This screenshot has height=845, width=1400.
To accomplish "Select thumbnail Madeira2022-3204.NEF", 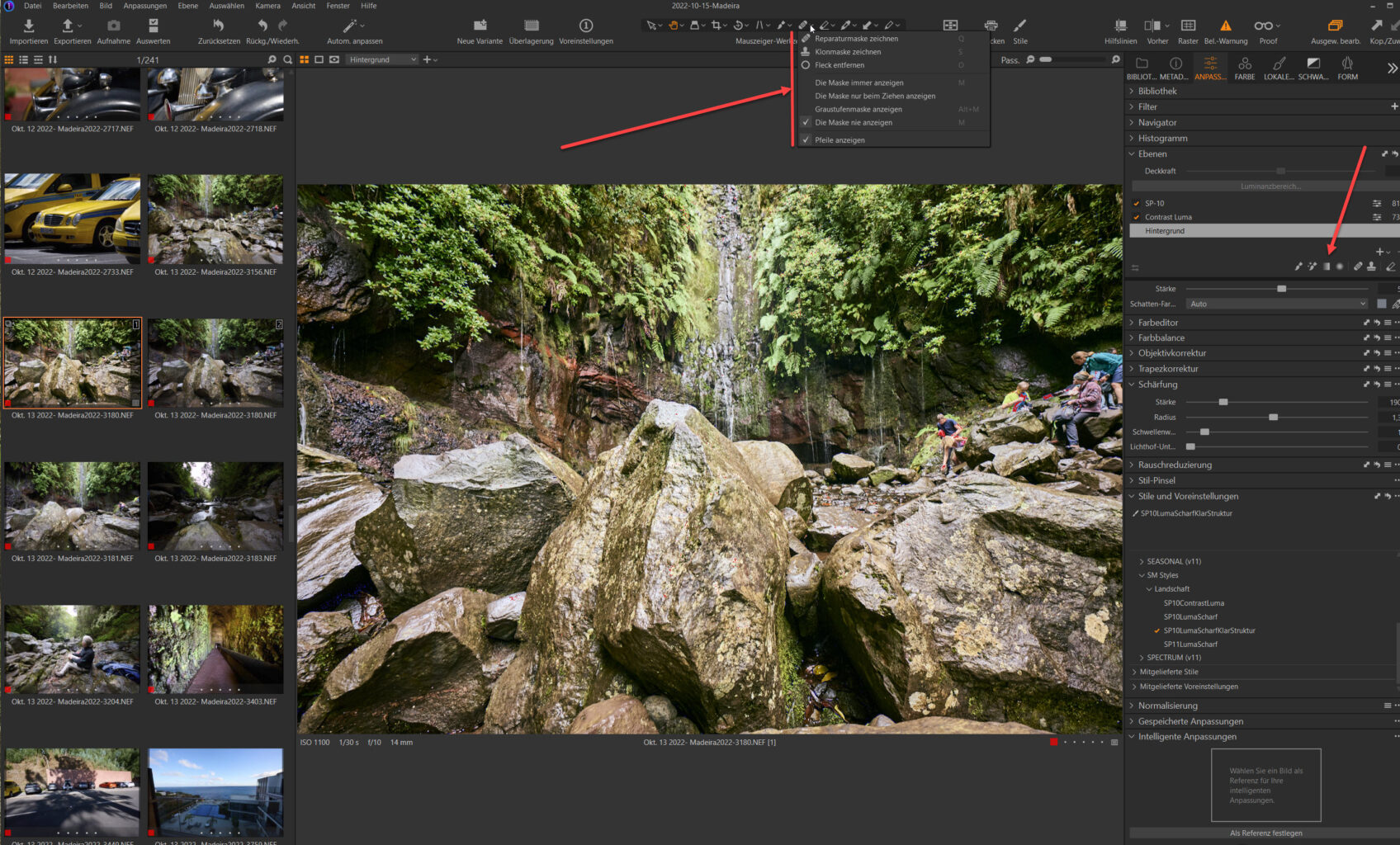I will pyautogui.click(x=73, y=649).
